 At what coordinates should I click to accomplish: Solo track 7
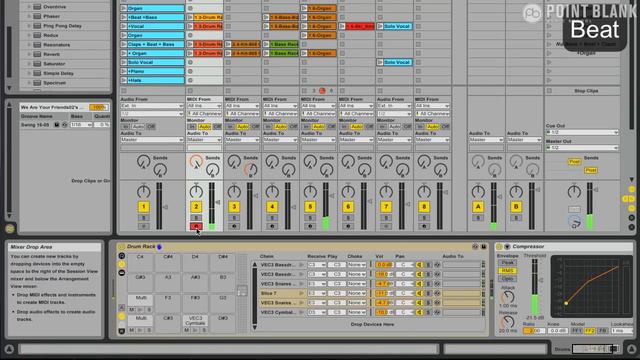(x=386, y=218)
